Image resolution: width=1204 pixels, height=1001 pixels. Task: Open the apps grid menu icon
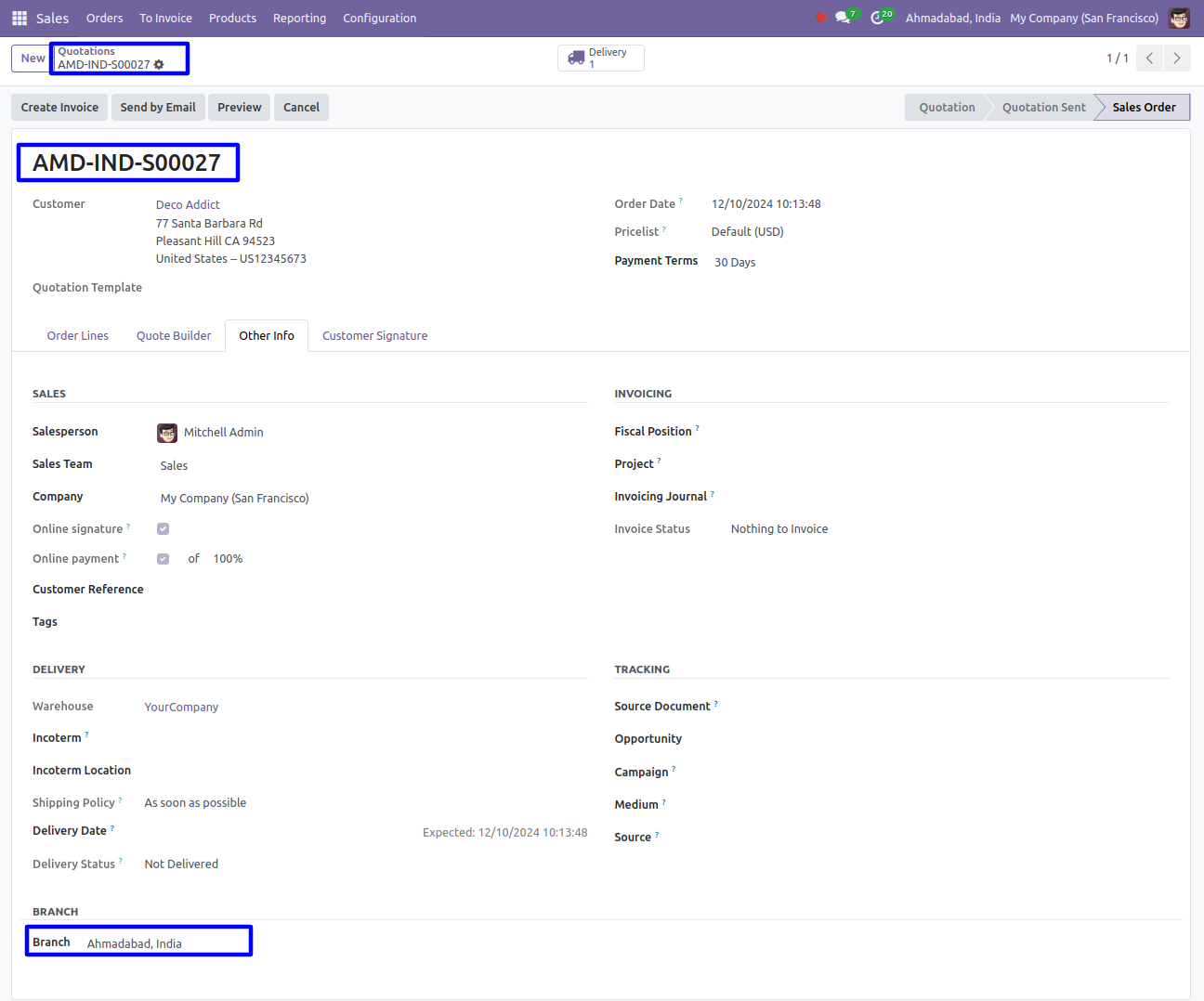(20, 18)
